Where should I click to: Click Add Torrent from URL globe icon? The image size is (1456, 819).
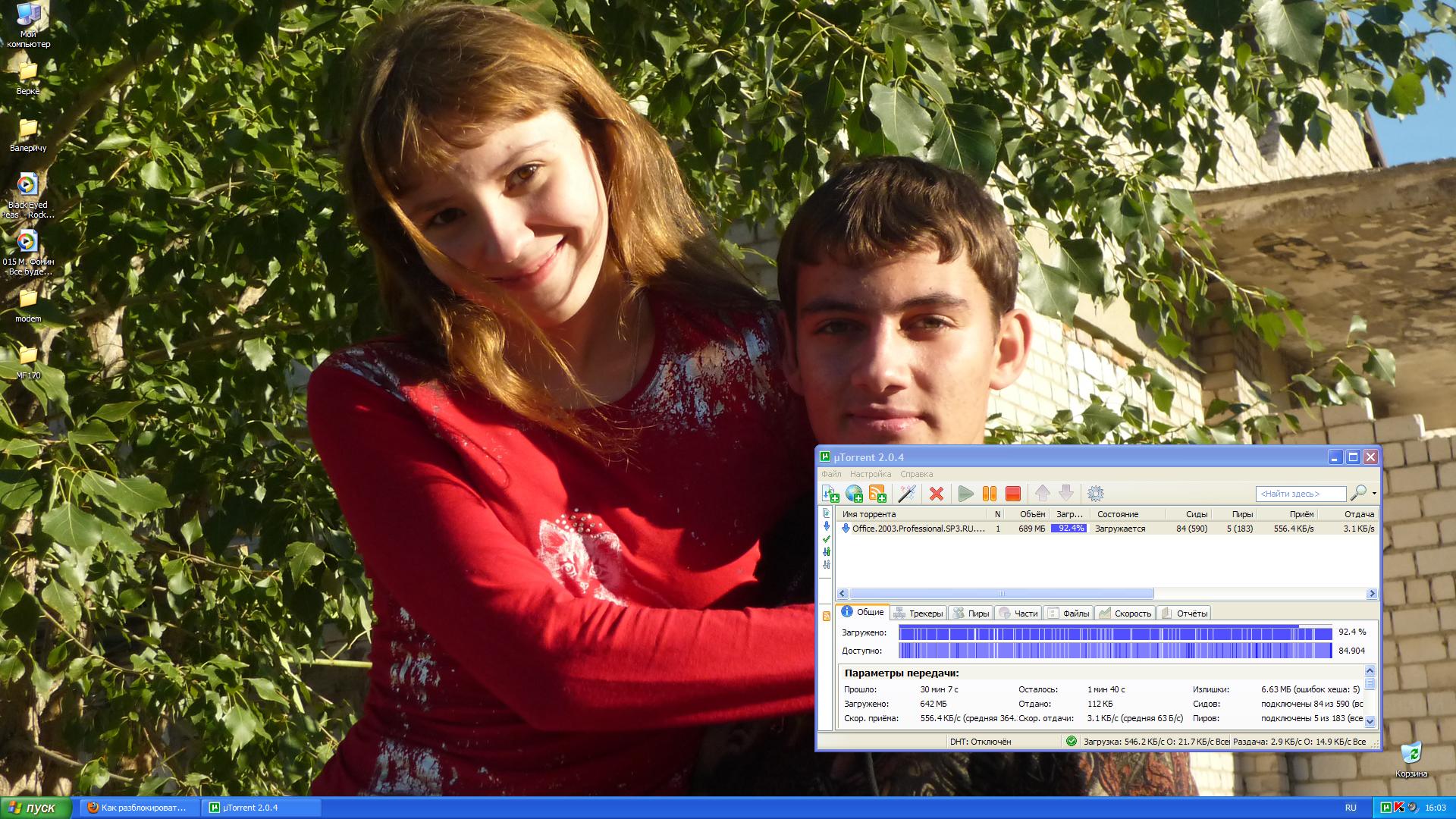[854, 494]
